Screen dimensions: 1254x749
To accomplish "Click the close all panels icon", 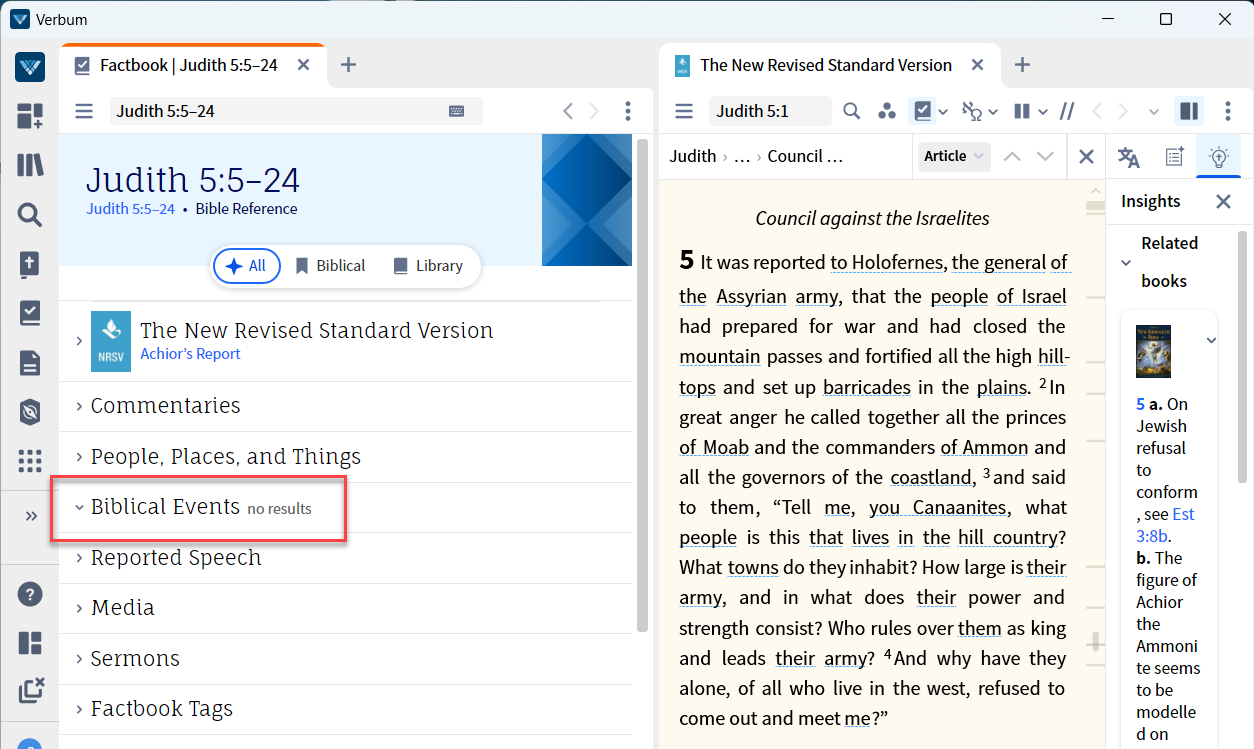I will 30,690.
